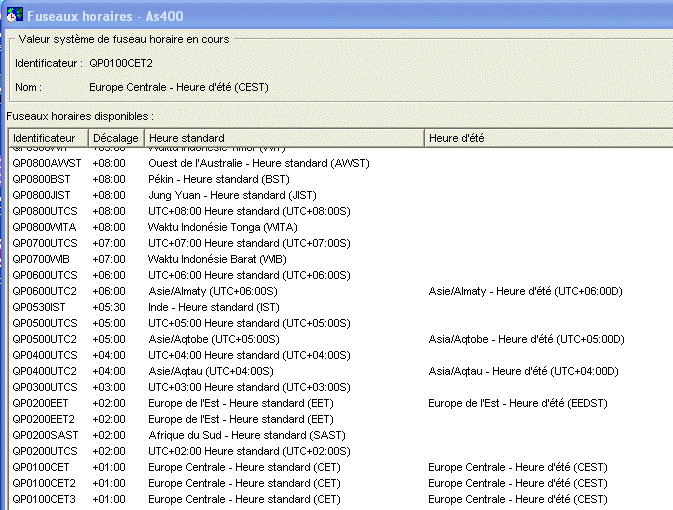The width and height of the screenshot is (673, 510).
Task: Select the QP0800BST row
Action: coord(341,179)
